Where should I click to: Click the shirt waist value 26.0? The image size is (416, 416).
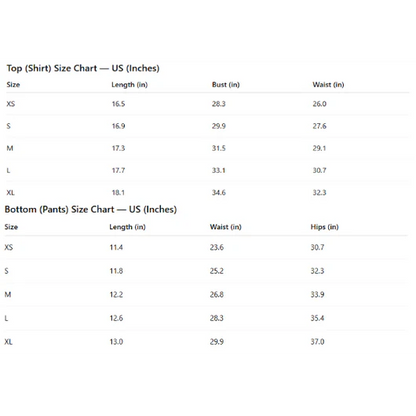click(x=319, y=104)
